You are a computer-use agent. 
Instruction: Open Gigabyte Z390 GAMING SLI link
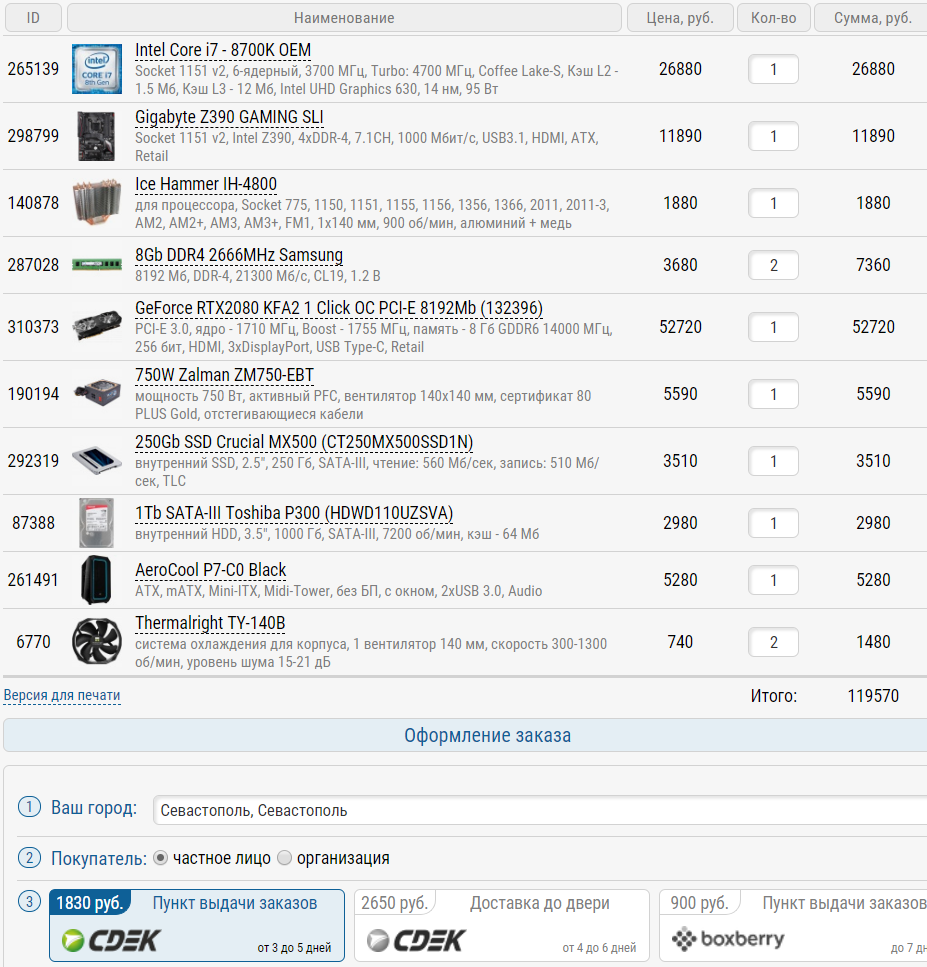pyautogui.click(x=229, y=117)
